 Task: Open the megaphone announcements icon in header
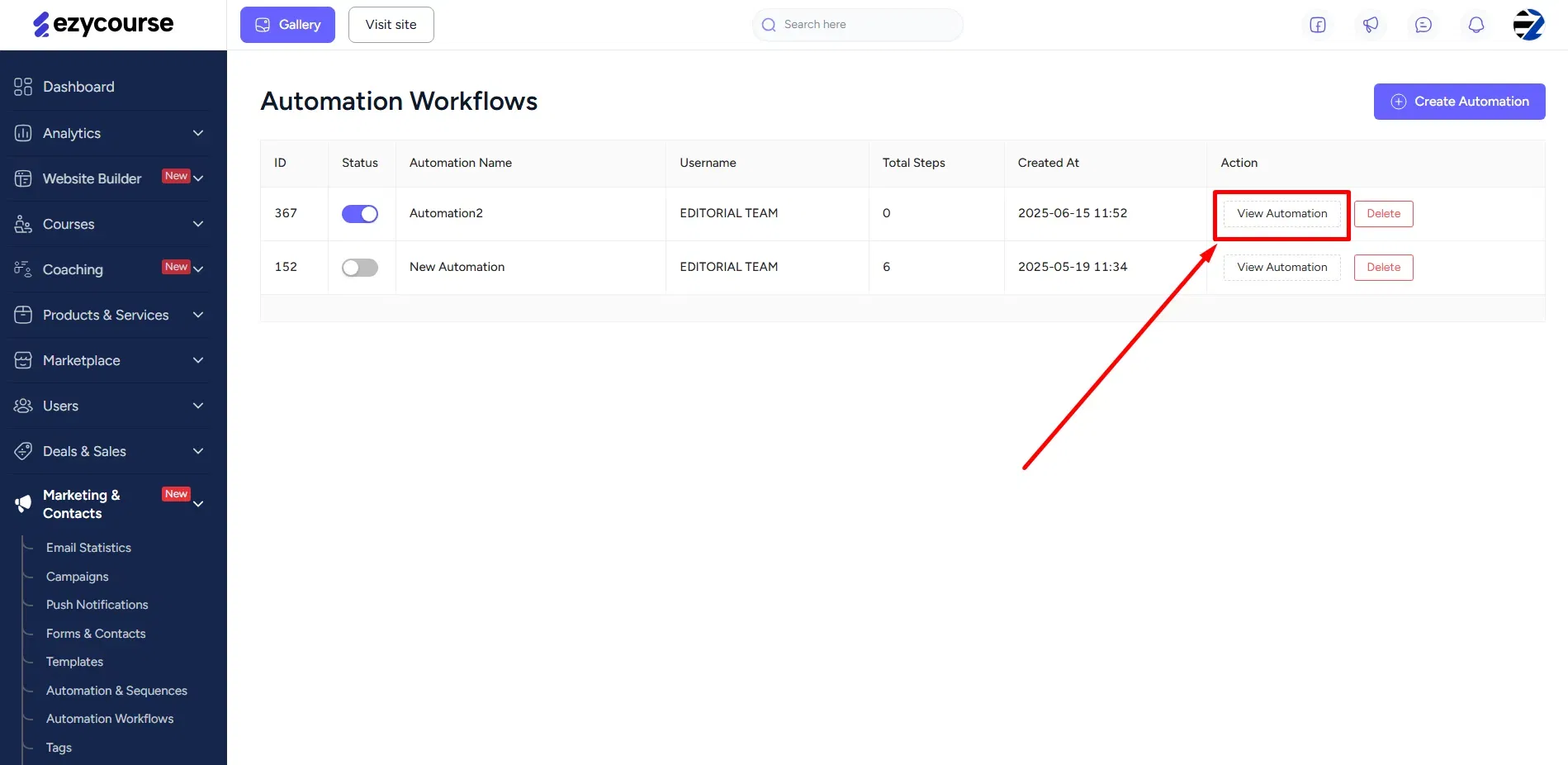click(1371, 25)
